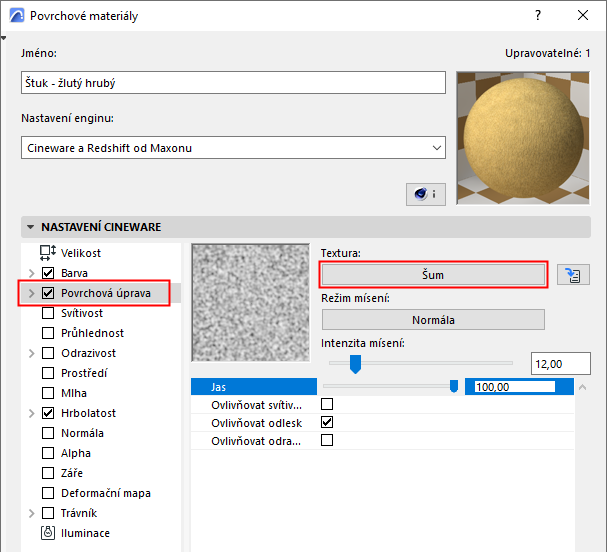
Task: Enable the Odrazivost checkbox
Action: (48, 353)
